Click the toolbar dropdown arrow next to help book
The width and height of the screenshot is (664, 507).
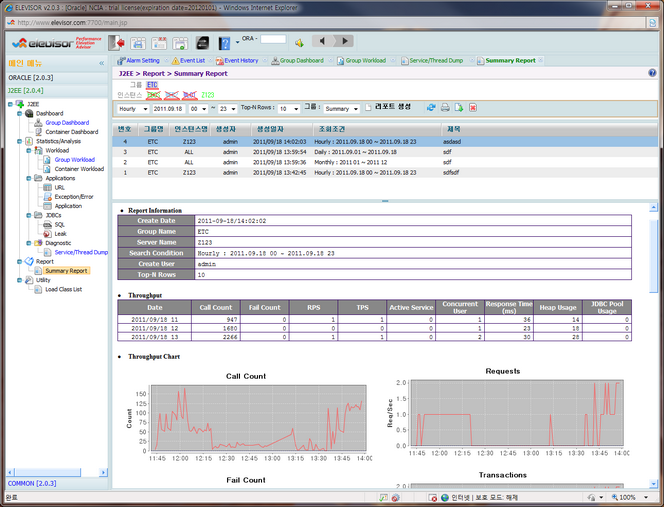pyautogui.click(x=237, y=42)
